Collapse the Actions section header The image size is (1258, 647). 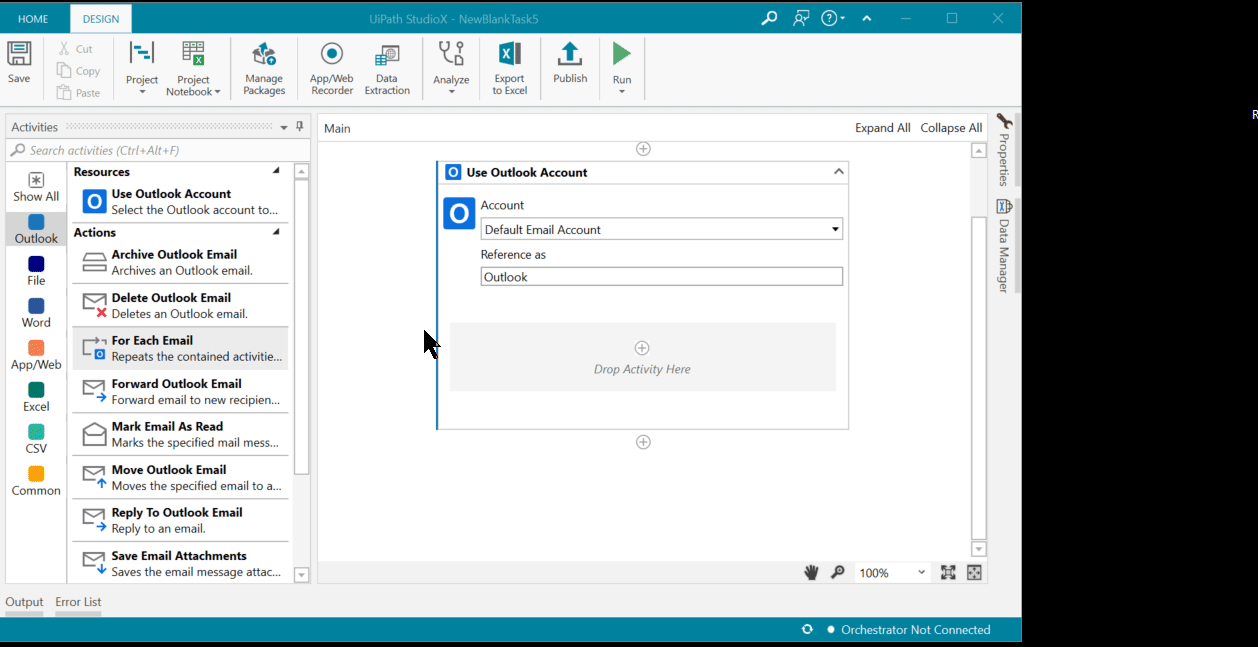click(277, 231)
